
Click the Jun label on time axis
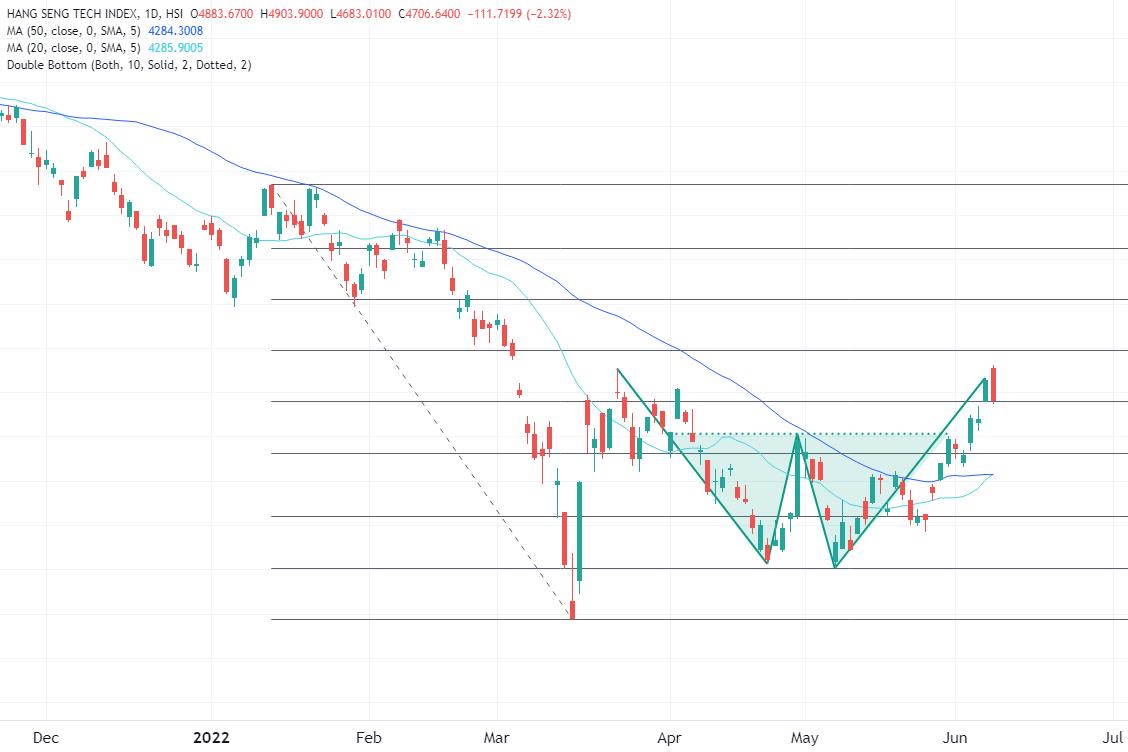(955, 738)
